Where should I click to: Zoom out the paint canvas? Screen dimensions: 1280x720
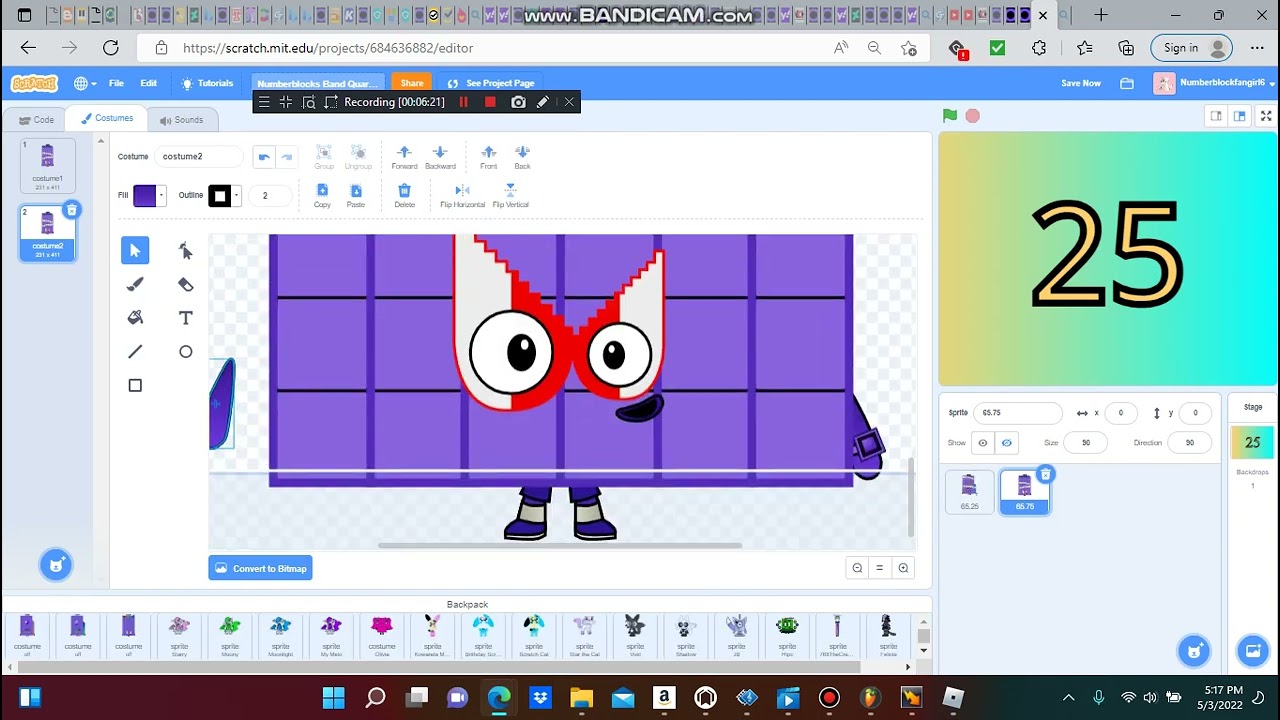pyautogui.click(x=857, y=568)
